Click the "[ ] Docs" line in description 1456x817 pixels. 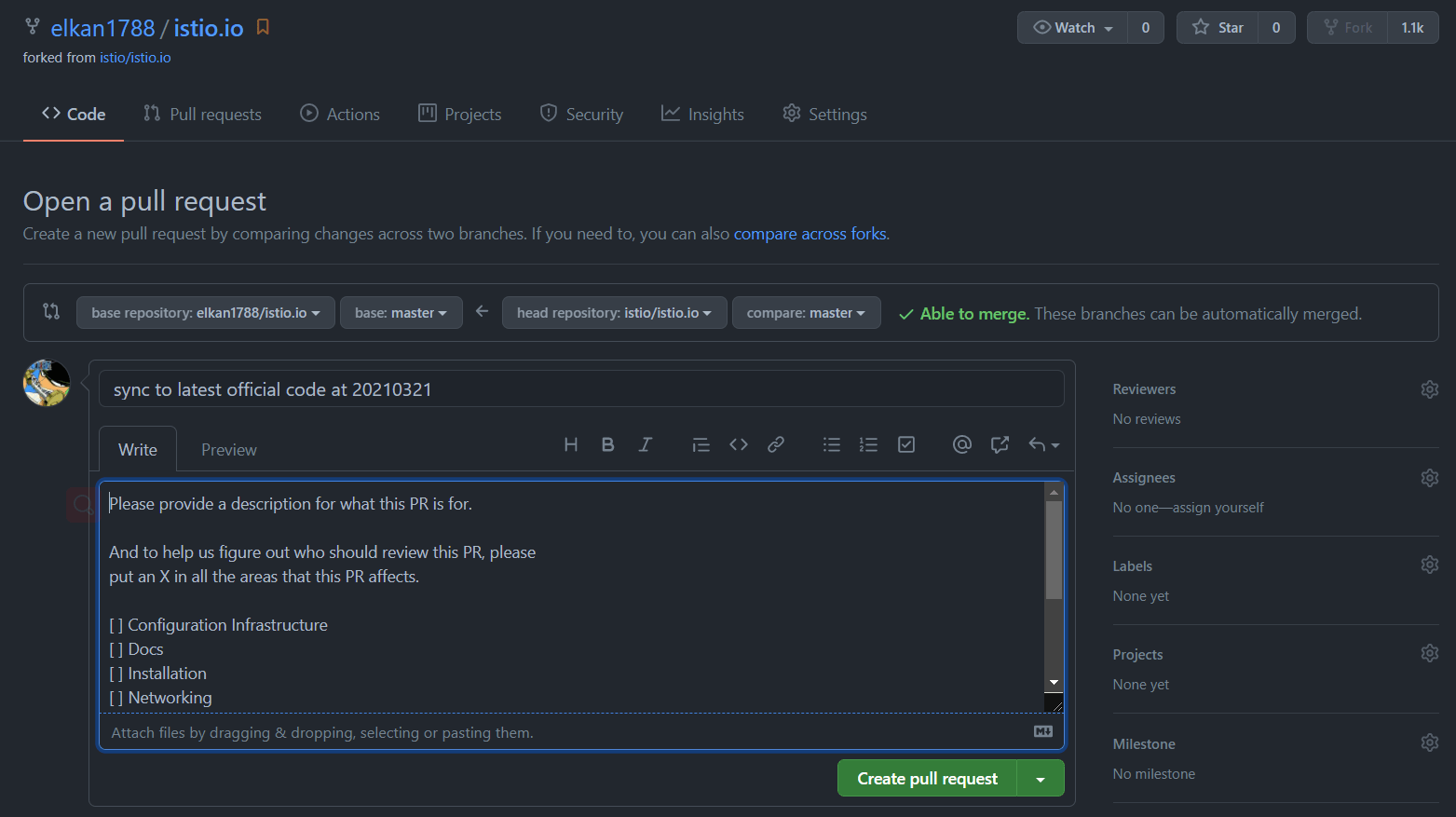[136, 649]
